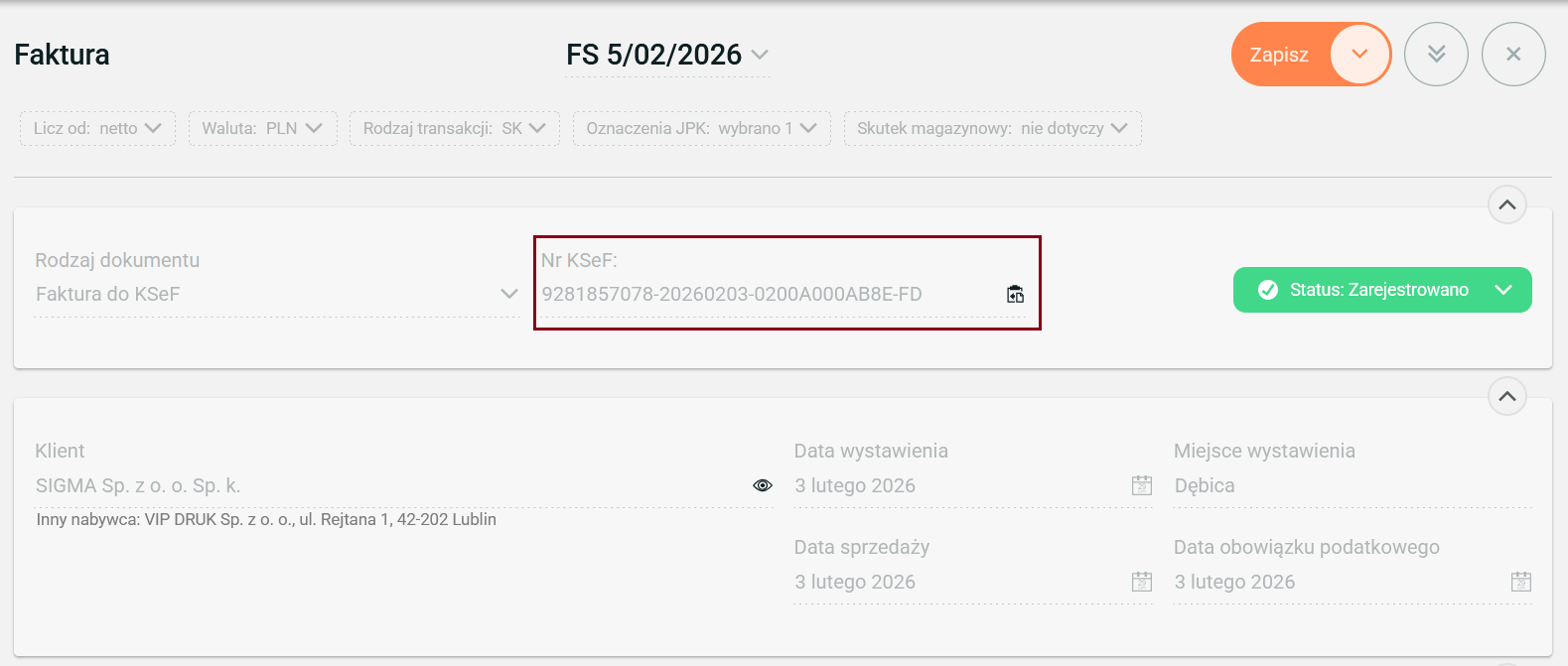
Task: Close the invoice with X button
Action: [x=1513, y=55]
